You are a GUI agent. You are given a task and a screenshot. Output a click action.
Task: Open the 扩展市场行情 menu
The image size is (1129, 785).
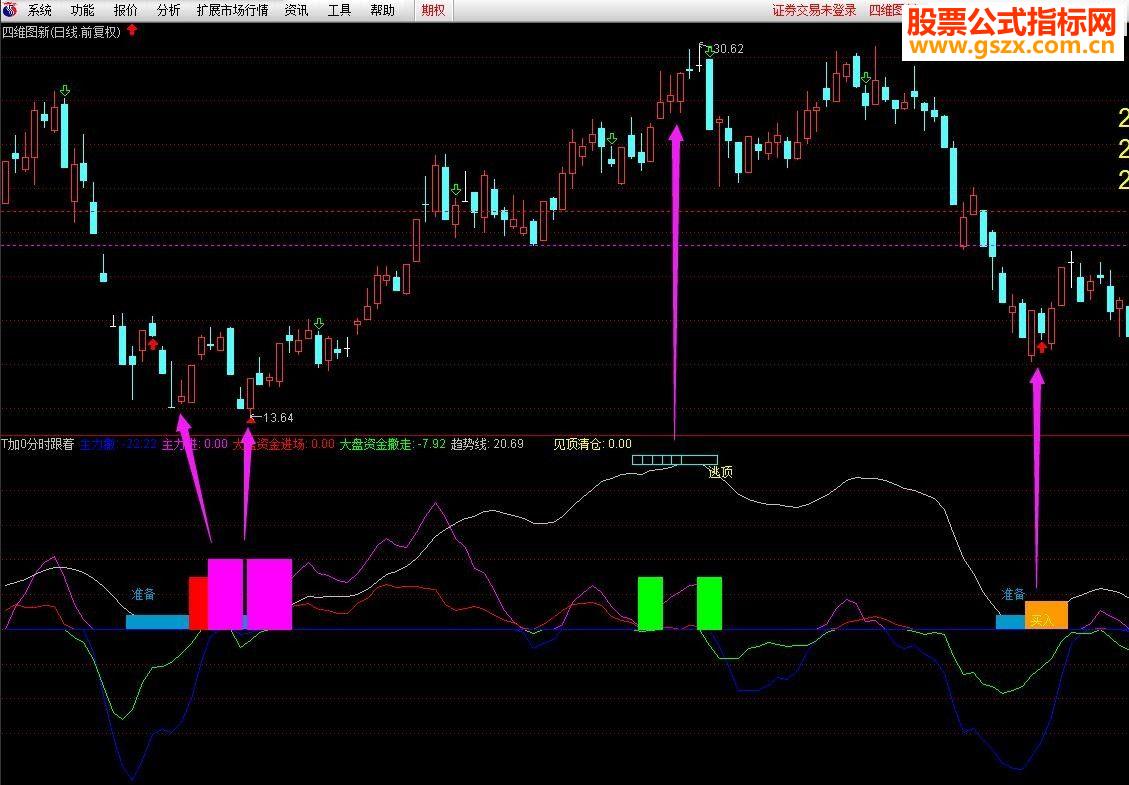click(232, 10)
